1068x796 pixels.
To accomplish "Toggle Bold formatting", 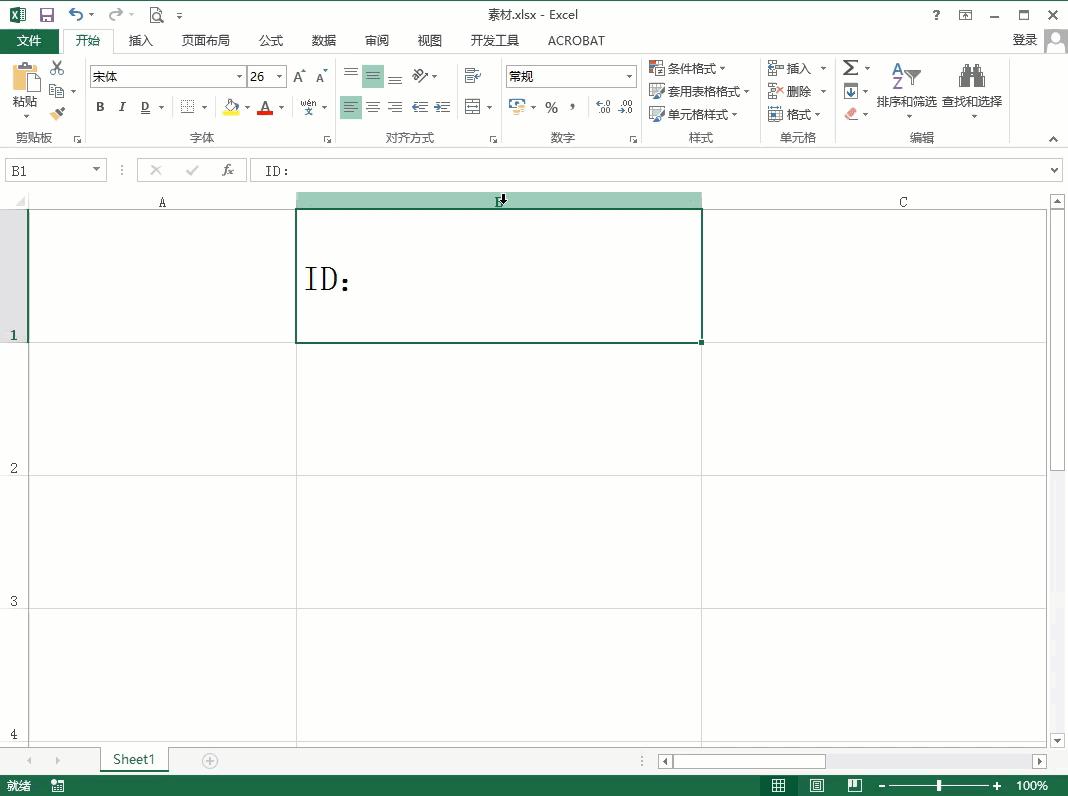I will click(100, 107).
